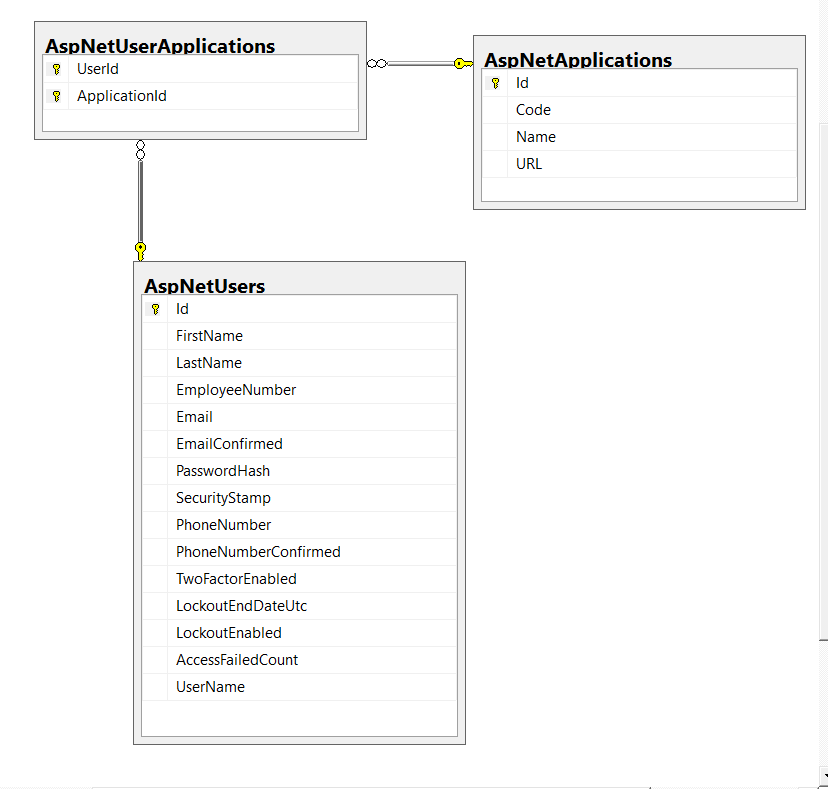Select the AspNetUsers table title
The height and width of the screenshot is (789, 828).
click(205, 286)
